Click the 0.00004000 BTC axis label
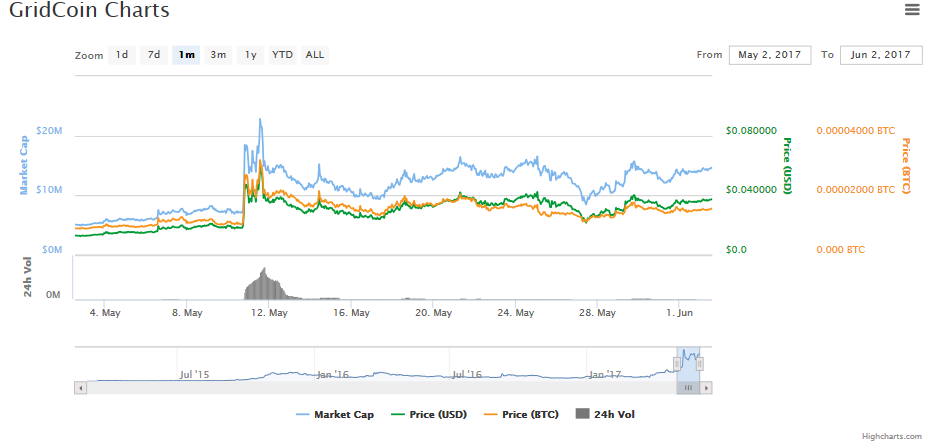Viewport: 939px width, 443px height. point(856,130)
